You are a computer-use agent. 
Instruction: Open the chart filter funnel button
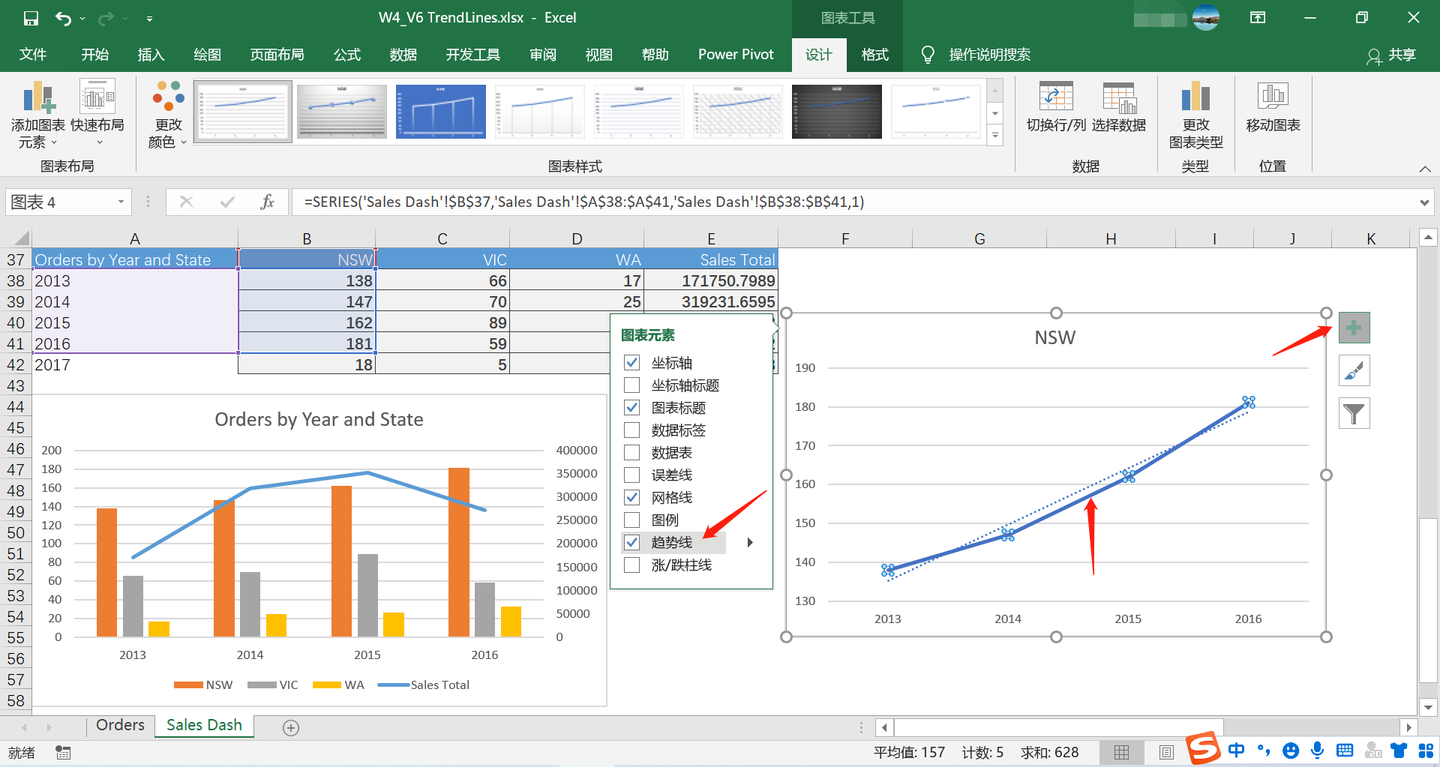click(1354, 413)
